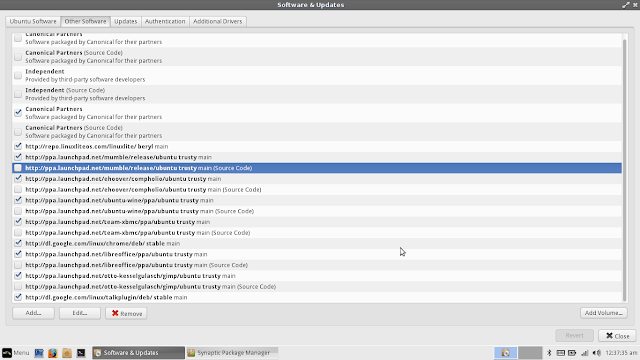Select the Other Software tab
The height and width of the screenshot is (360, 640).
tap(85, 21)
